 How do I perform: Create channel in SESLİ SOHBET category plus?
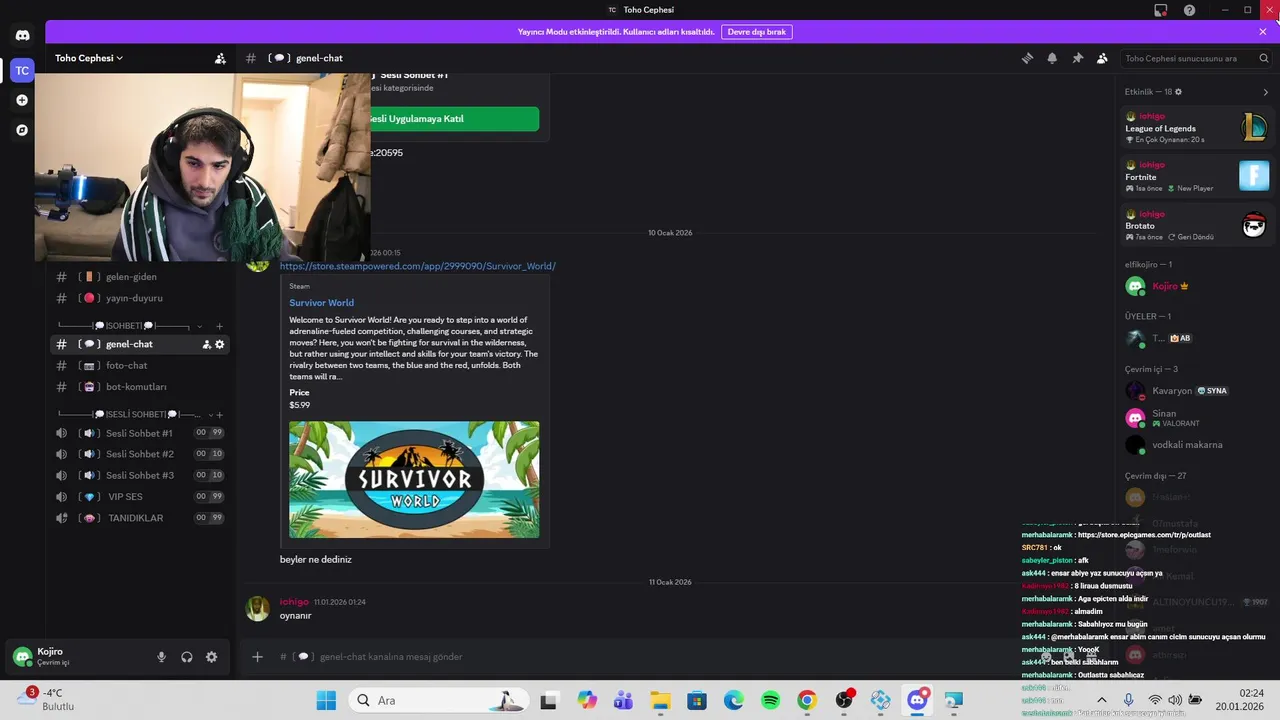[219, 414]
